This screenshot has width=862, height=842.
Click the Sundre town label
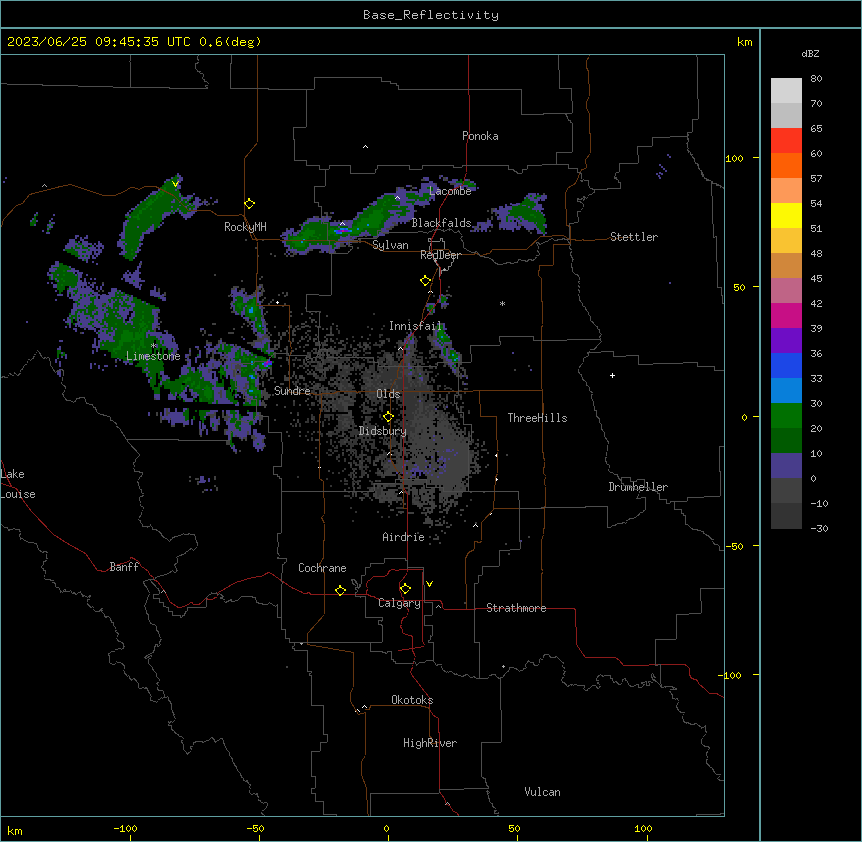tap(292, 391)
